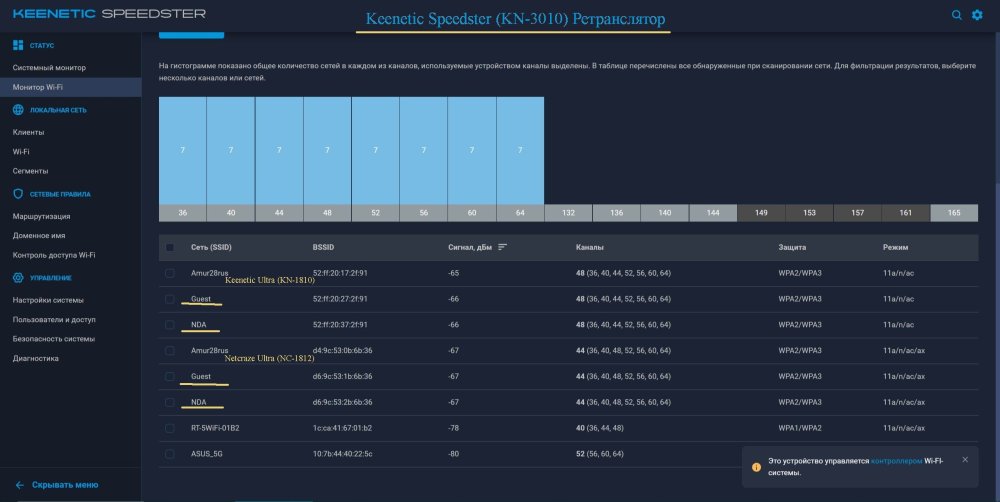Click the blue button above the description

[191, 34]
